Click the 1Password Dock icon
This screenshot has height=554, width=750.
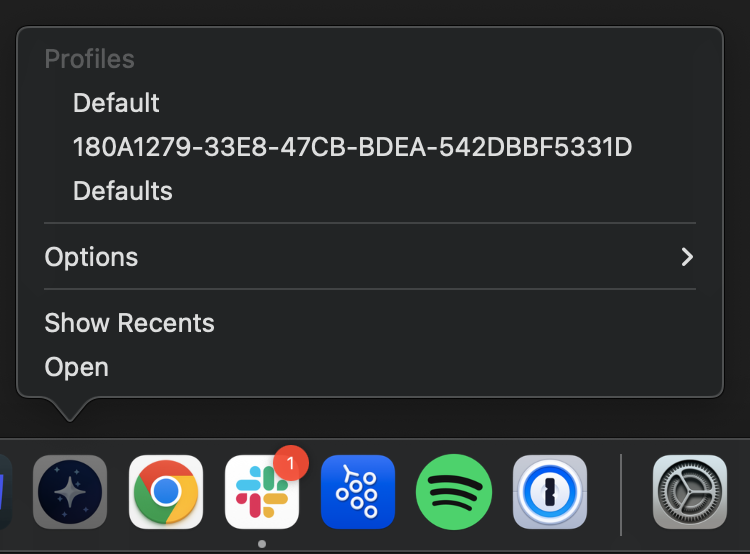(550, 491)
